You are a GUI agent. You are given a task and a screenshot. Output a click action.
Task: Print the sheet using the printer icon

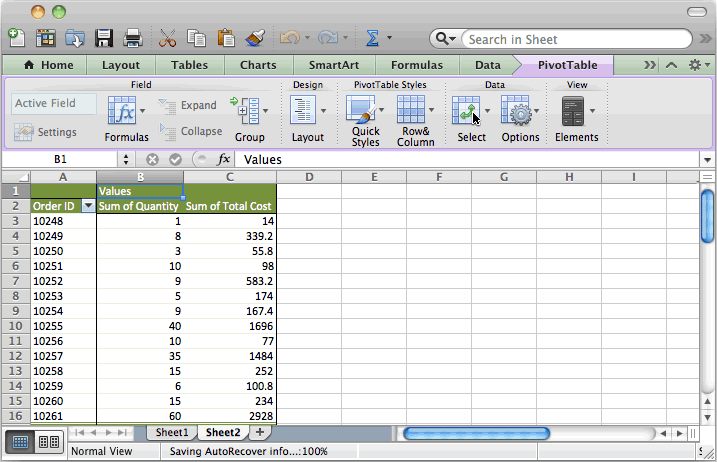(x=133, y=38)
